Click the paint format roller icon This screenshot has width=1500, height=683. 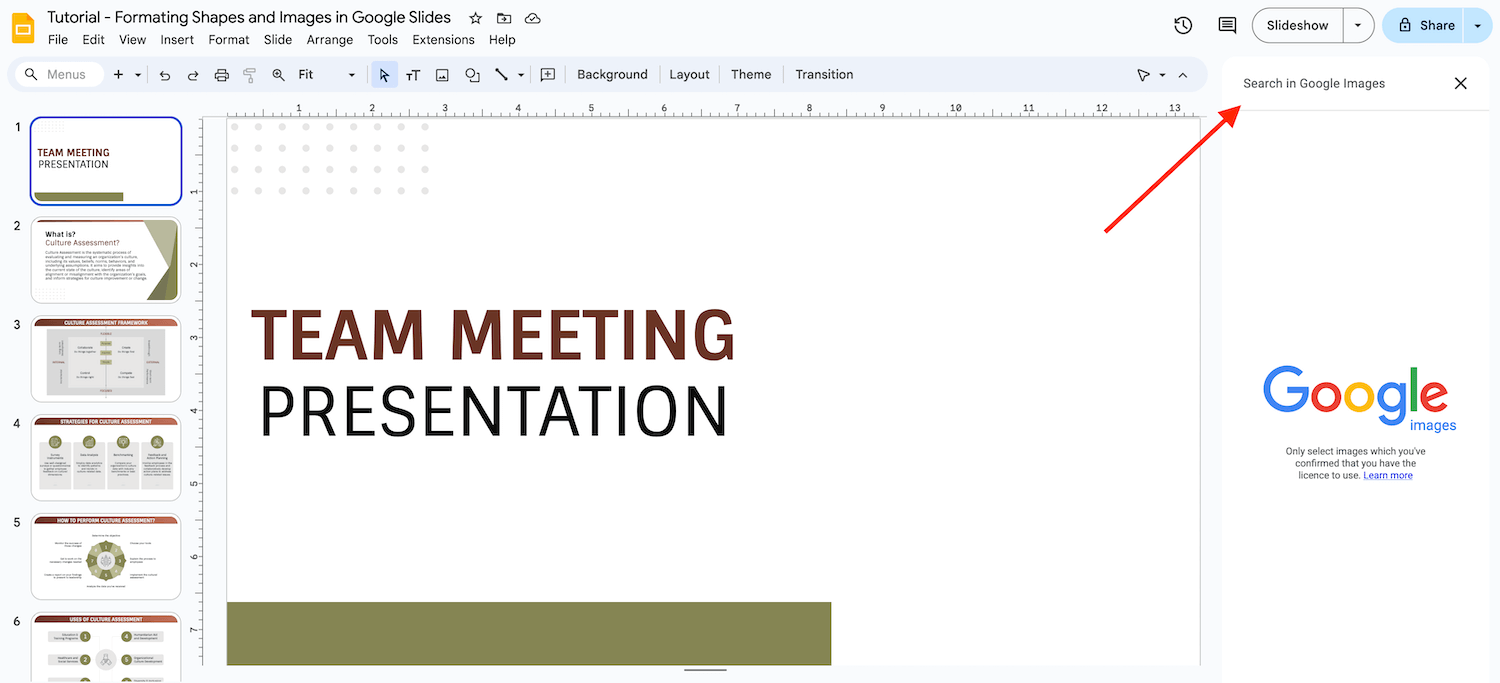tap(250, 75)
